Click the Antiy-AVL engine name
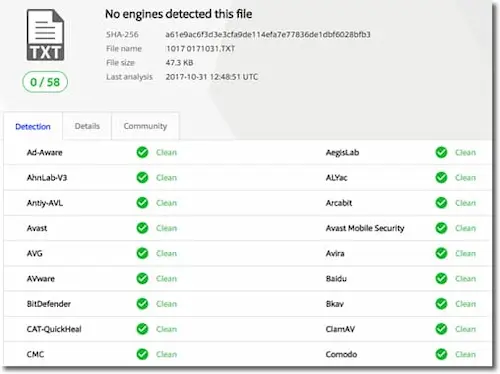 [45, 203]
